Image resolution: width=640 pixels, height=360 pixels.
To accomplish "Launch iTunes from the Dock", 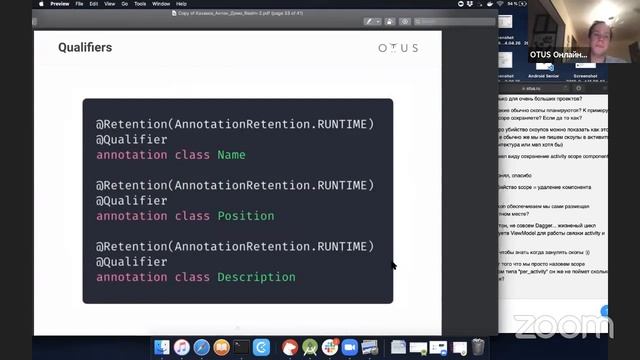I will (182, 347).
